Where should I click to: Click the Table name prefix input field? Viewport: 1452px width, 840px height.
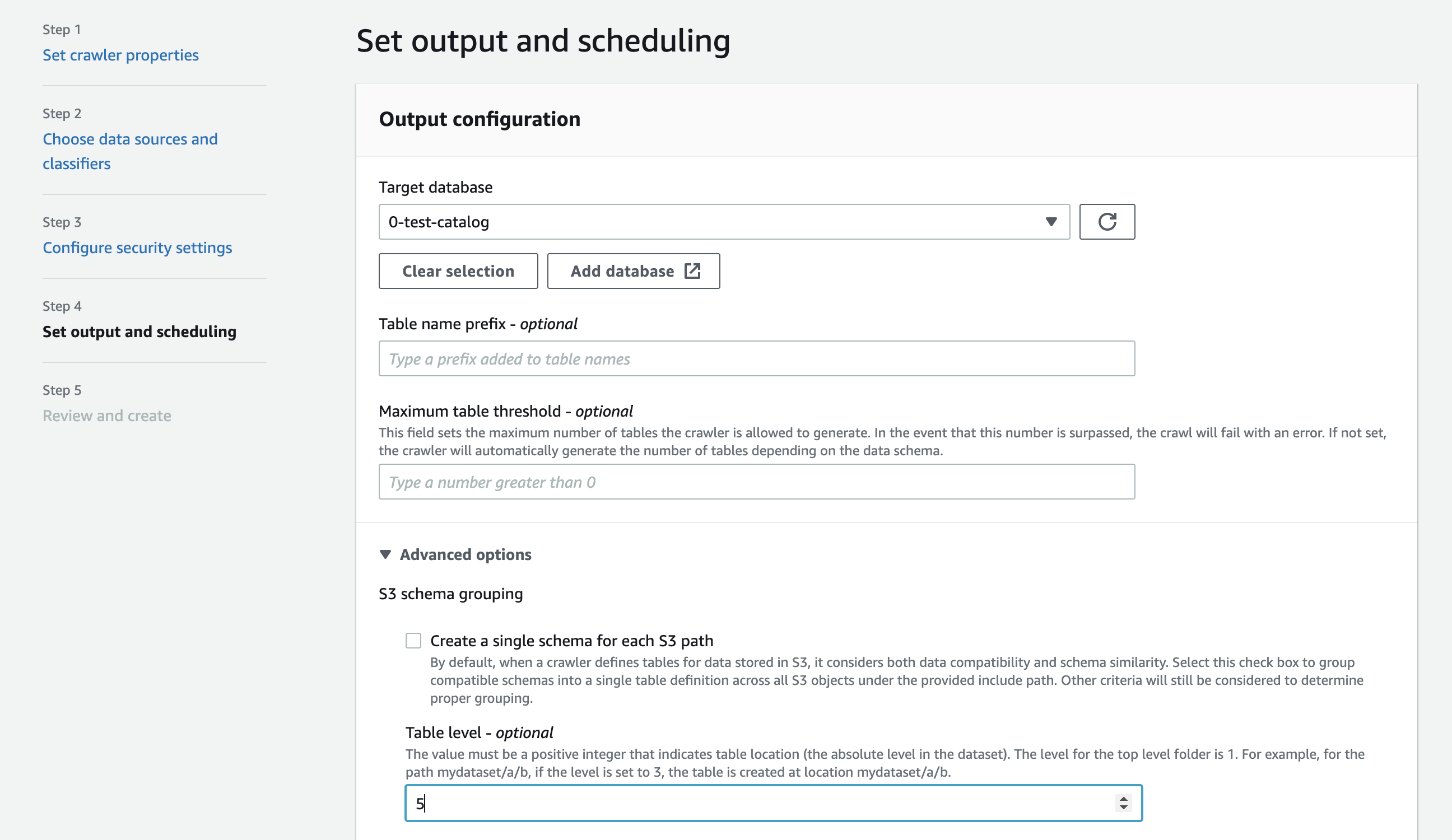(x=757, y=358)
